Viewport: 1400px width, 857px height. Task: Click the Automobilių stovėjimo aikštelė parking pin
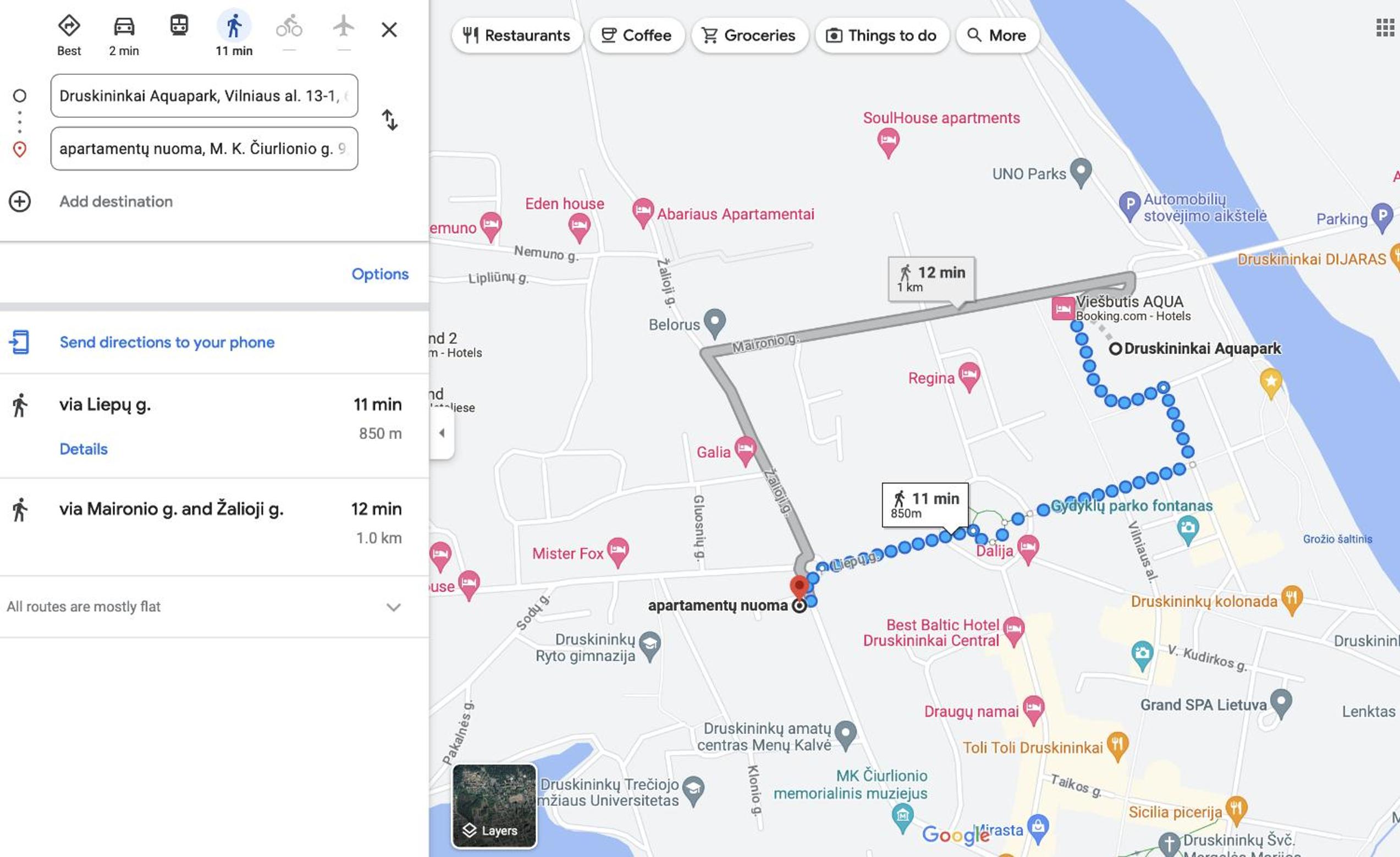pyautogui.click(x=1129, y=206)
